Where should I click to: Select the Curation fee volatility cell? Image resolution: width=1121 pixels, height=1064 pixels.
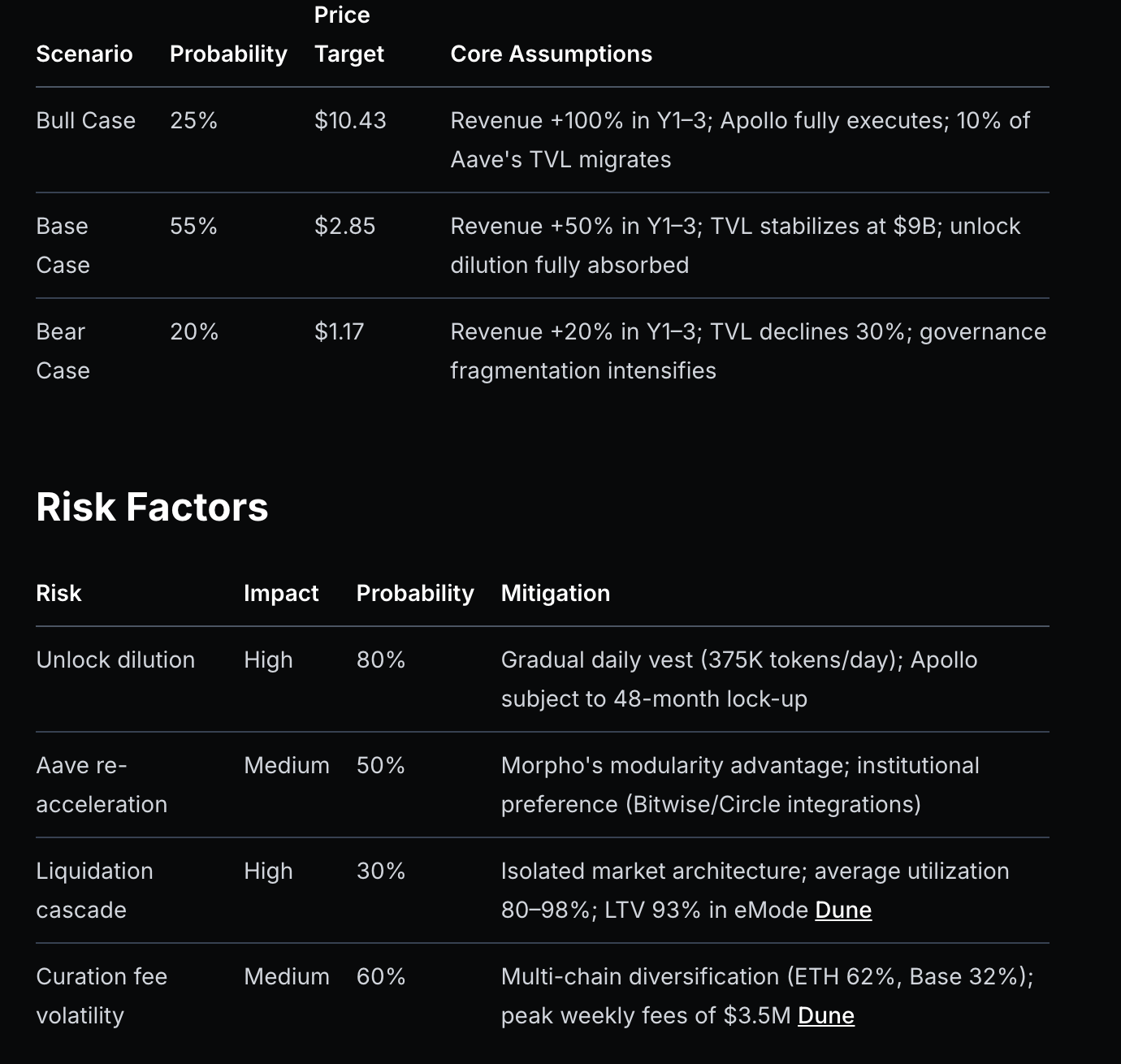coord(102,996)
